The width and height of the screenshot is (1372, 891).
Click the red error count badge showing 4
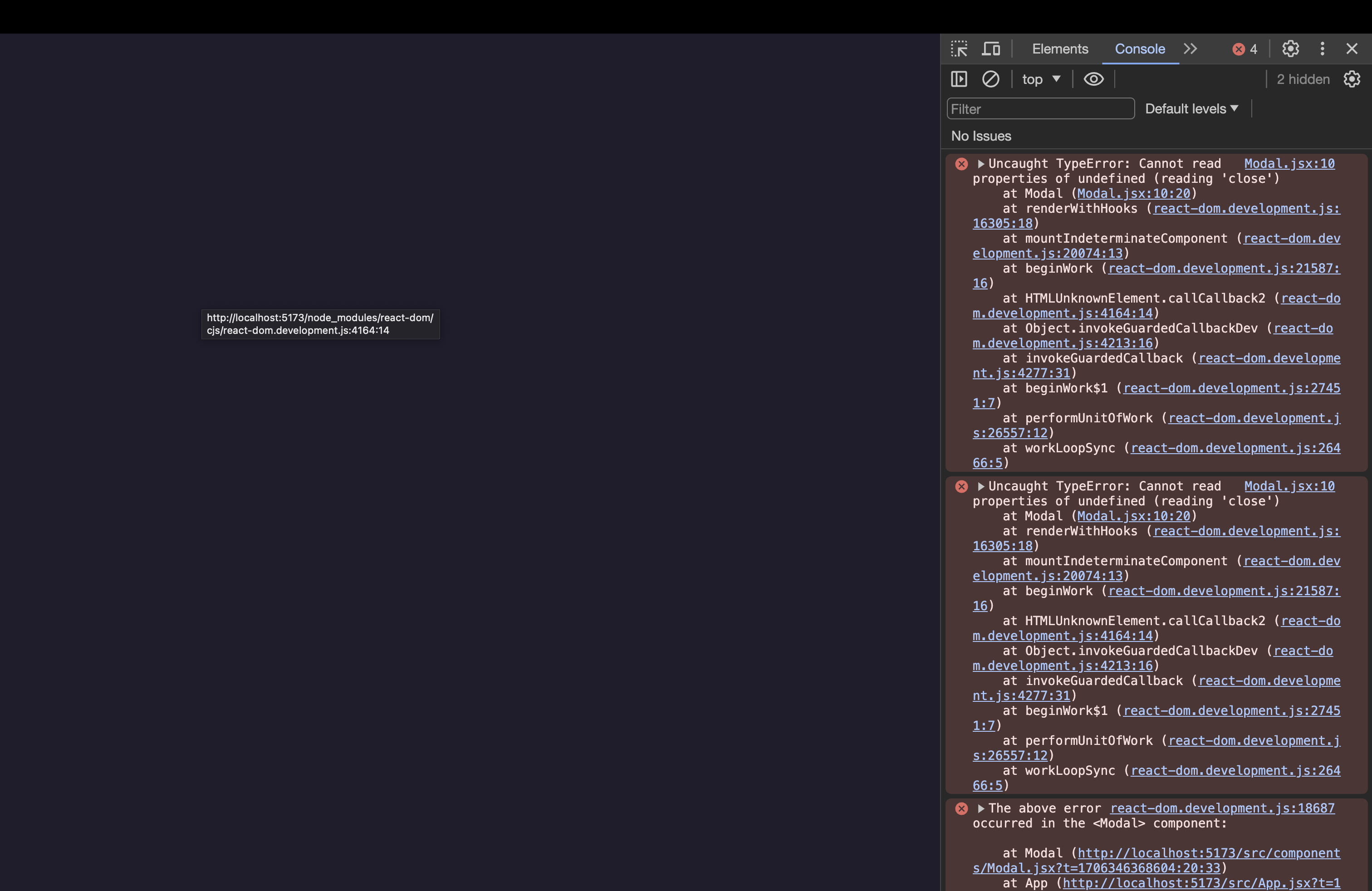pyautogui.click(x=1245, y=49)
